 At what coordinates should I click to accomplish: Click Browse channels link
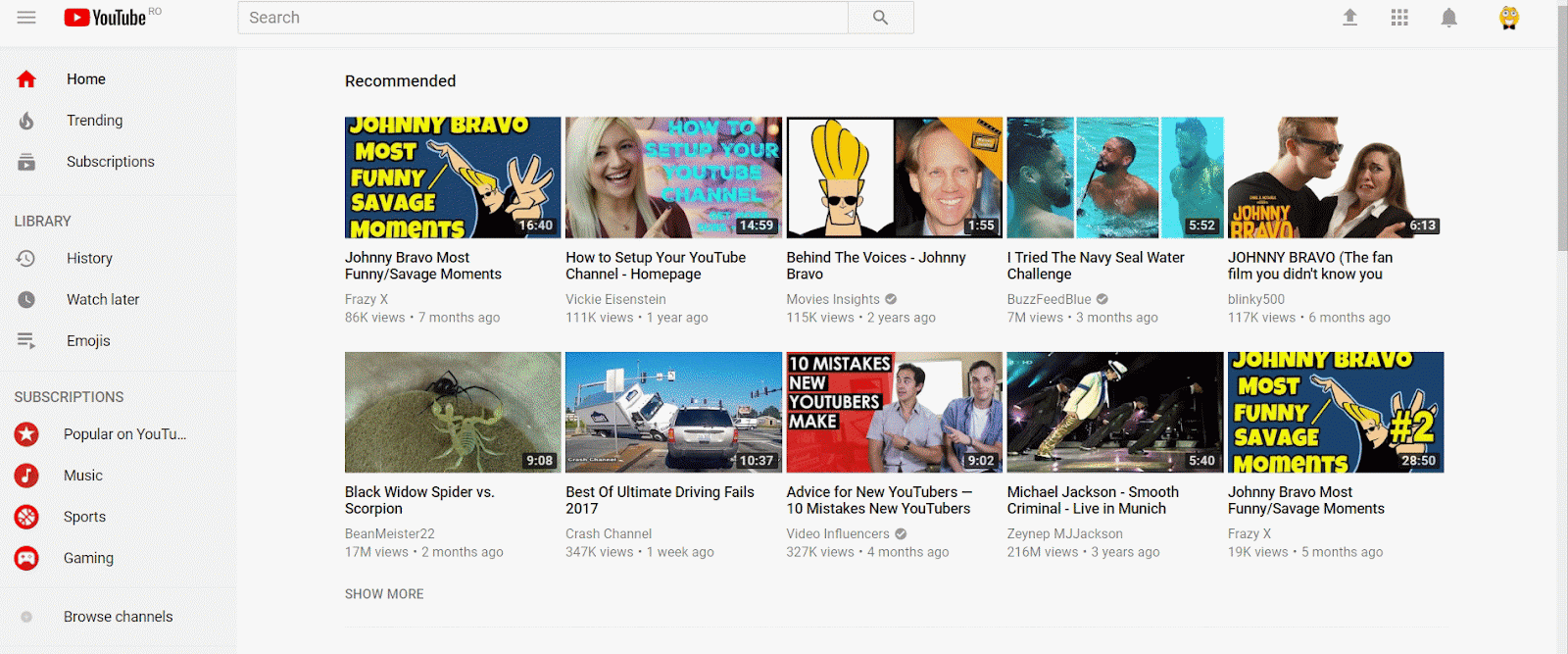[118, 617]
